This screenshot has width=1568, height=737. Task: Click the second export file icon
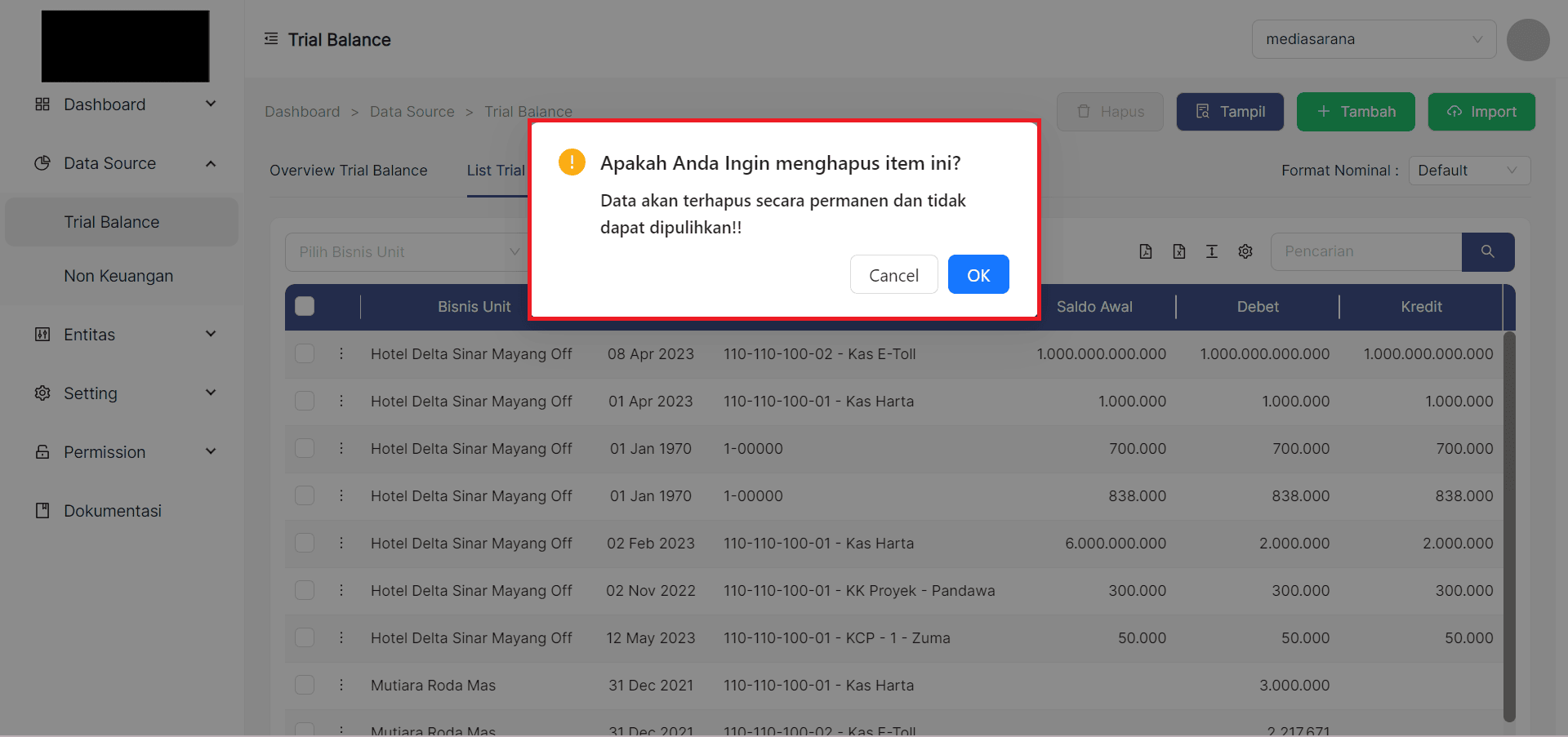(1178, 251)
